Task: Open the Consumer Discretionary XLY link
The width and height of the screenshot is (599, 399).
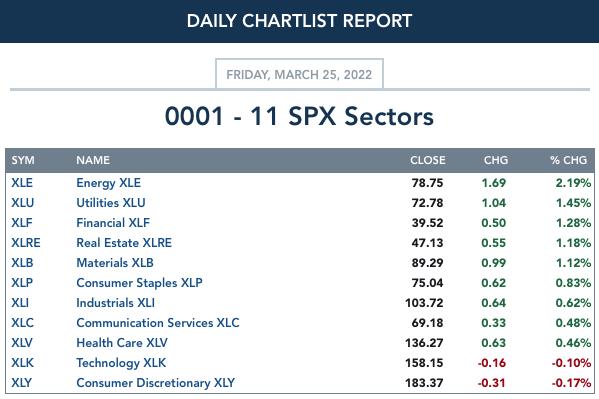Action: [155, 383]
